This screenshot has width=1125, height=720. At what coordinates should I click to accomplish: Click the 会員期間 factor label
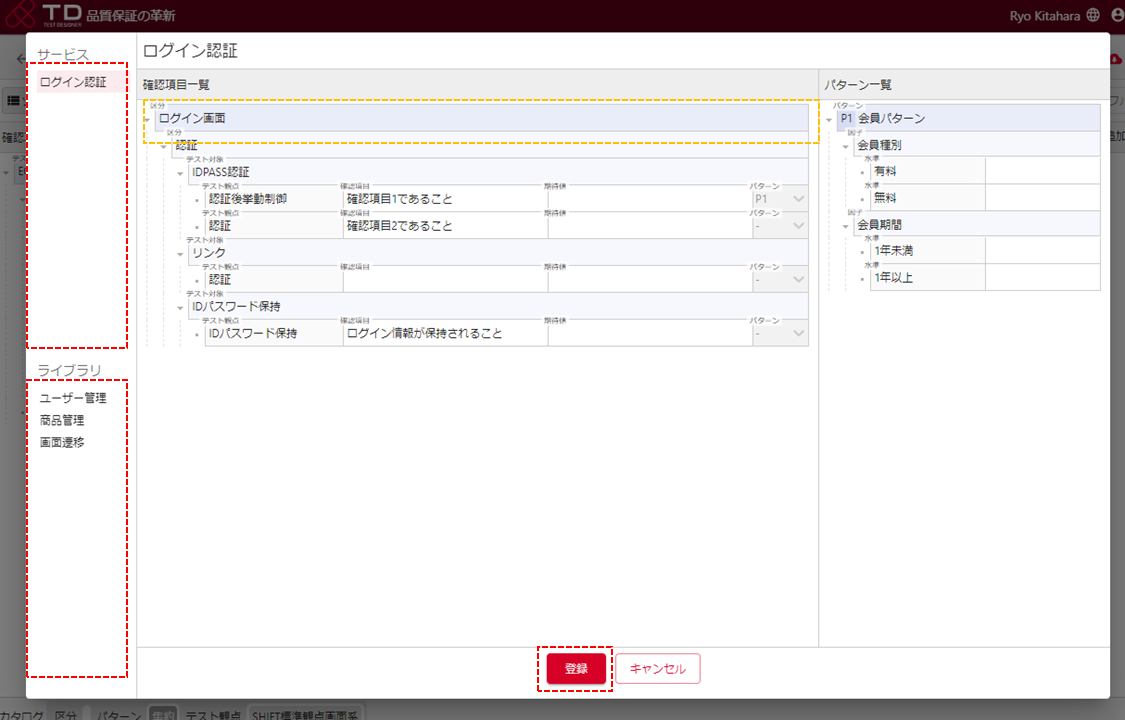point(880,224)
